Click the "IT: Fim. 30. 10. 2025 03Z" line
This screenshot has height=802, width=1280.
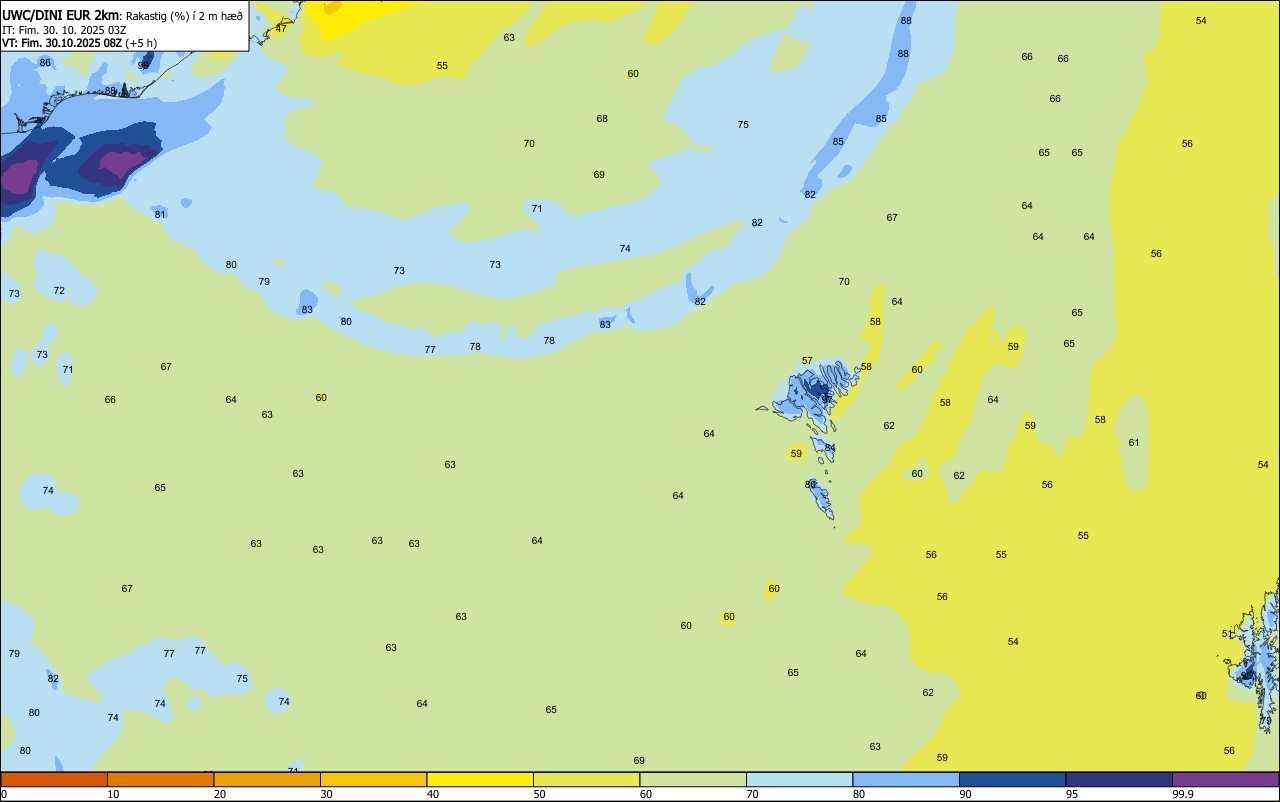coord(64,30)
